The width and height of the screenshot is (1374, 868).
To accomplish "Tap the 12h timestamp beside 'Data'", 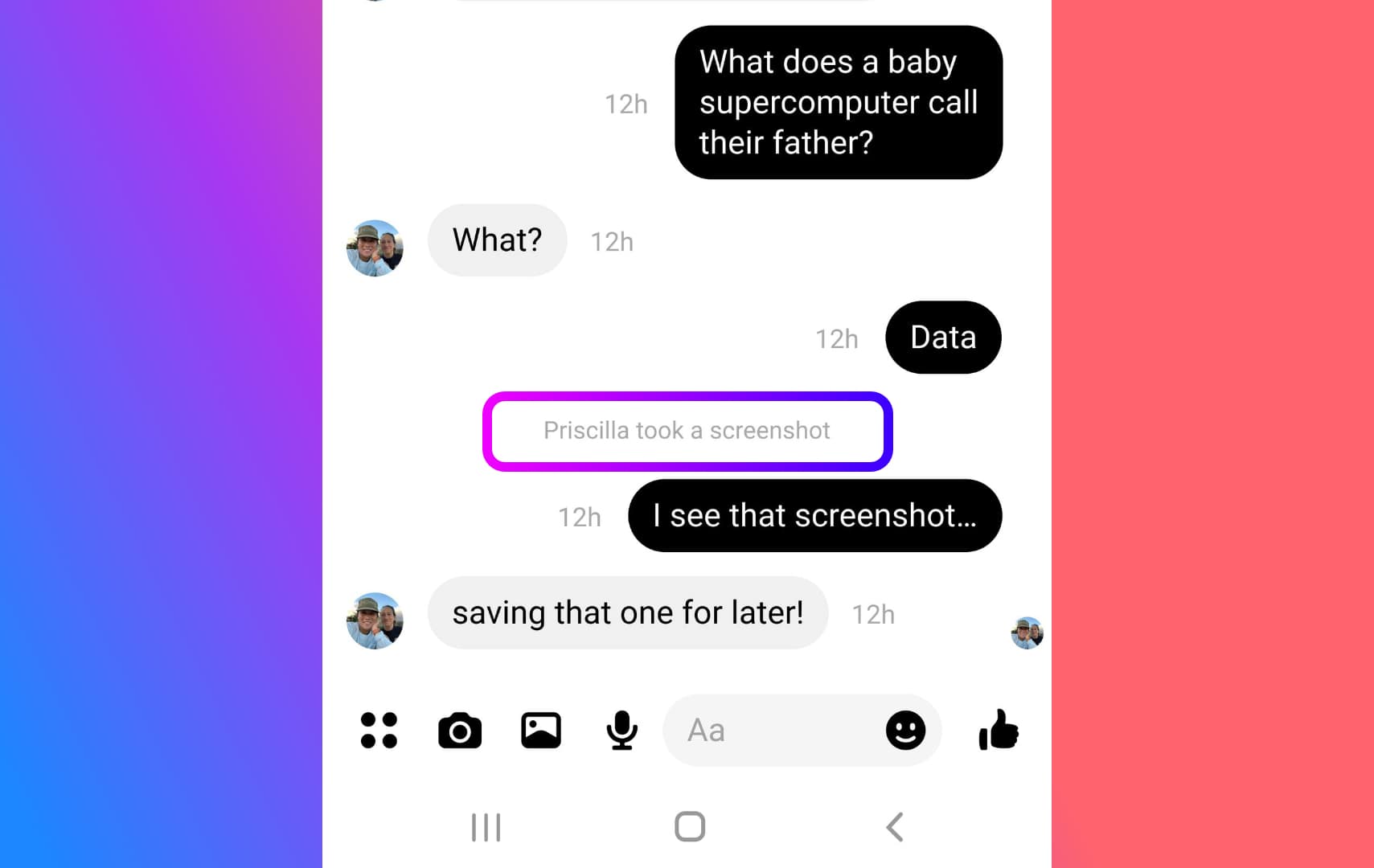I will coord(836,339).
